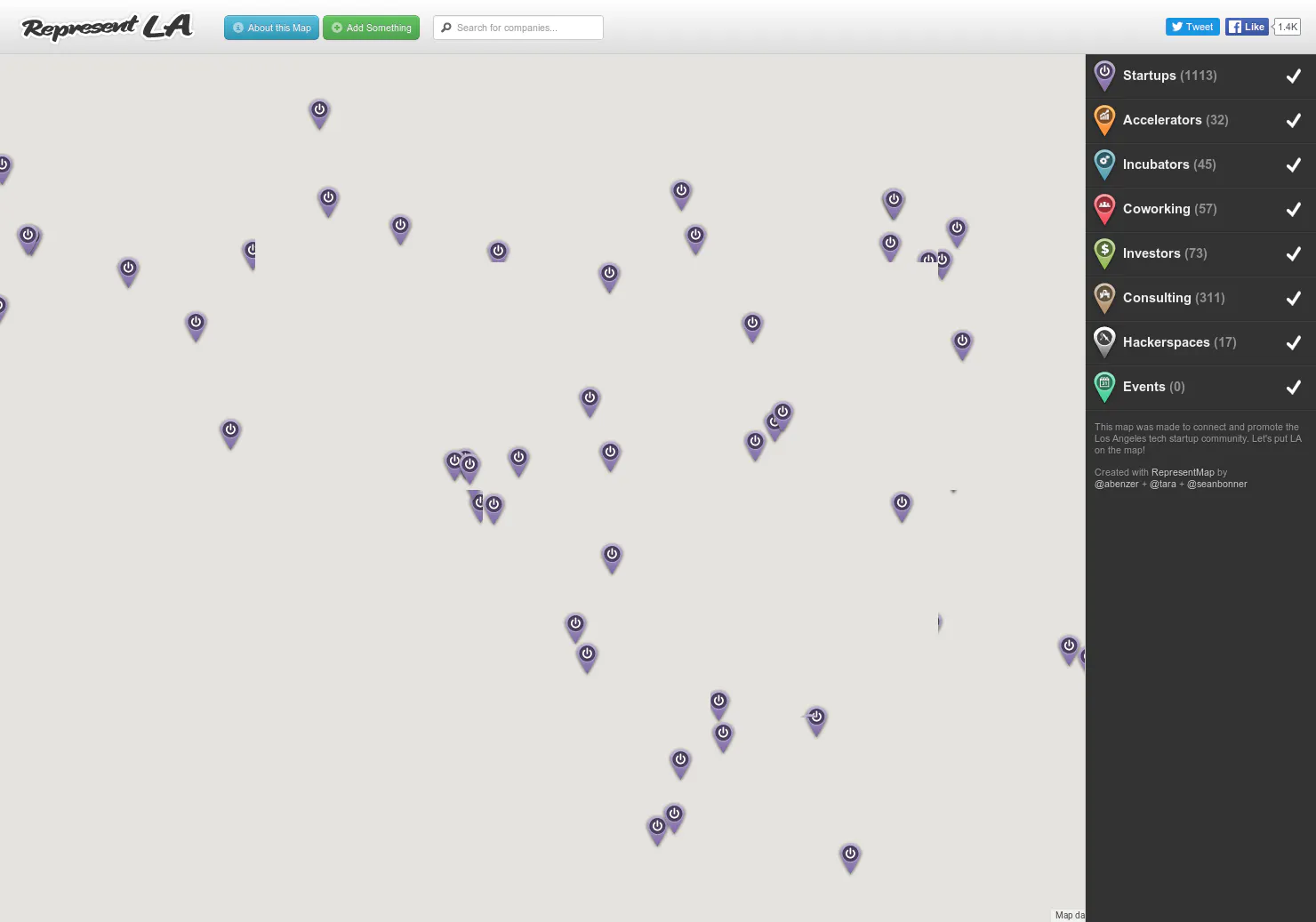Open the @seanbonner credit link
Screen dimensions: 1316x922
point(1217,484)
